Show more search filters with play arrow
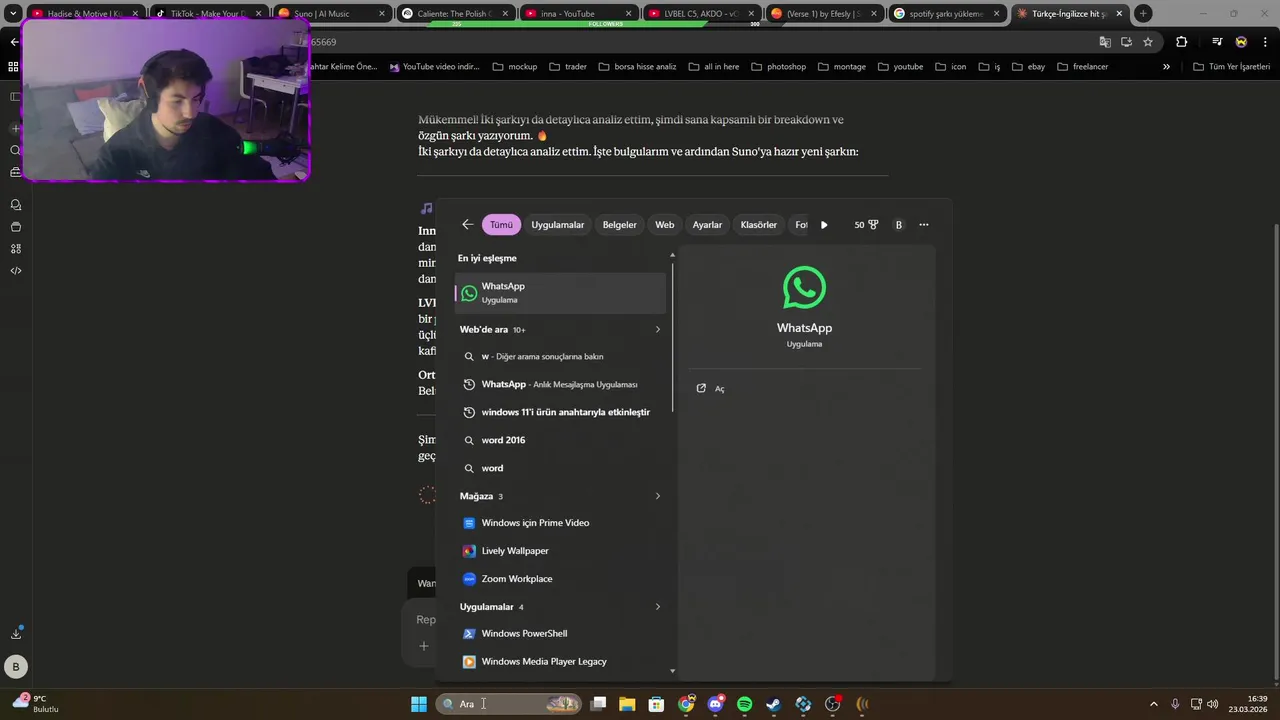 coord(824,225)
